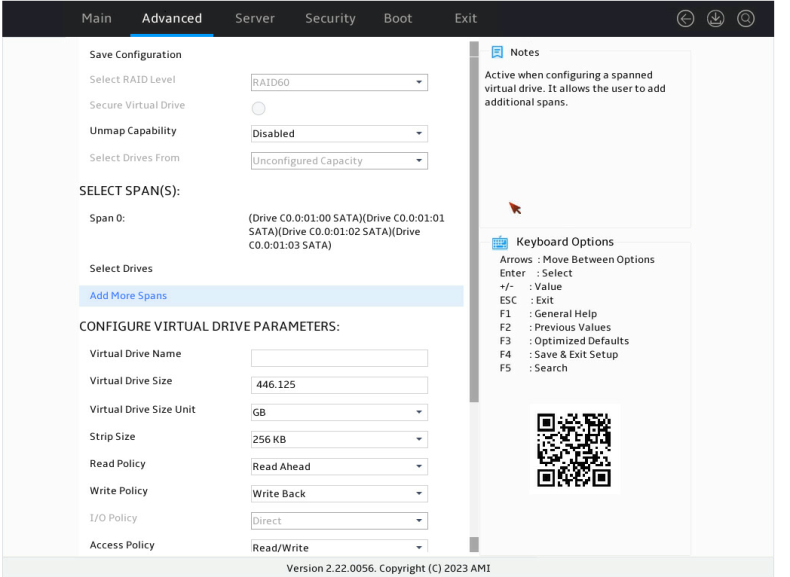Expand the Strip Size dropdown
This screenshot has width=790, height=577.
(x=339, y=439)
